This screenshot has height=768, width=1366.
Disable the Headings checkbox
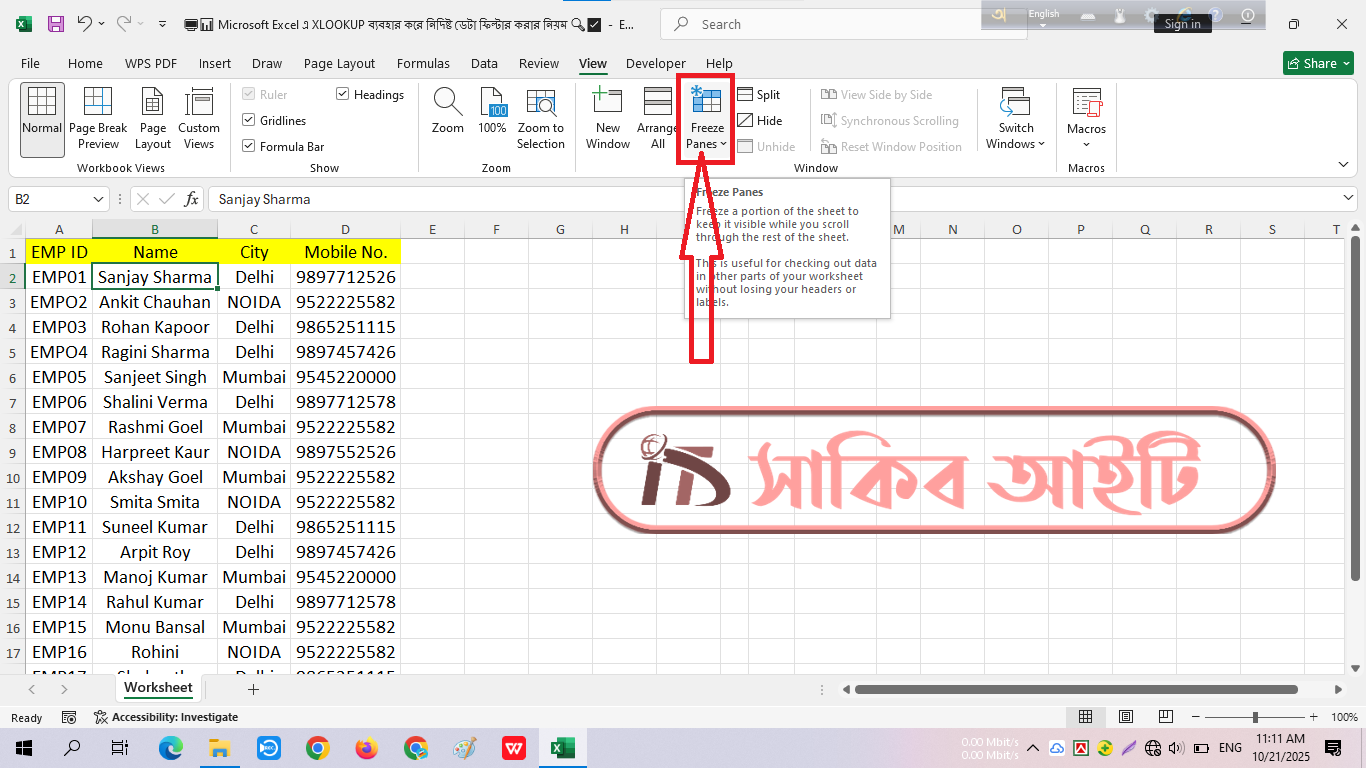coord(343,95)
